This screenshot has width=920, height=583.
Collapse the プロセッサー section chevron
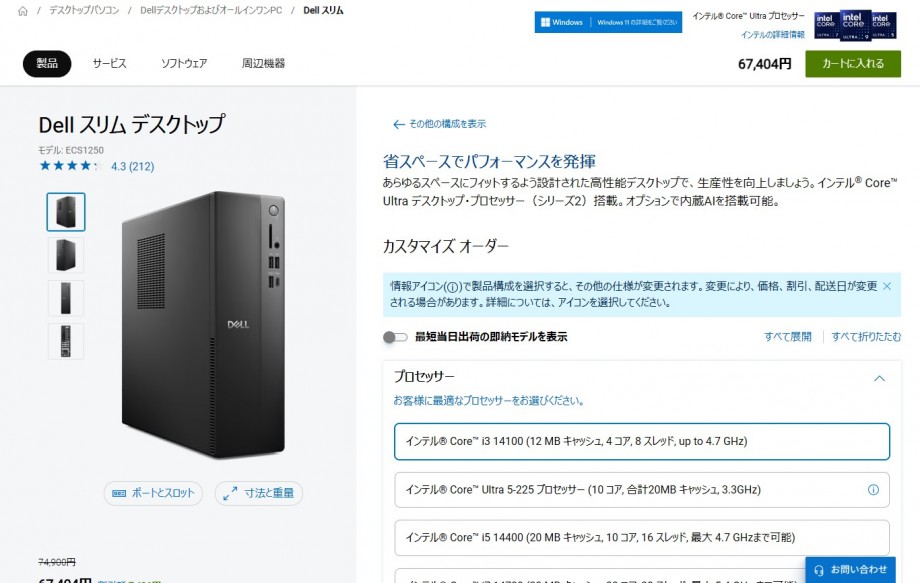click(879, 378)
